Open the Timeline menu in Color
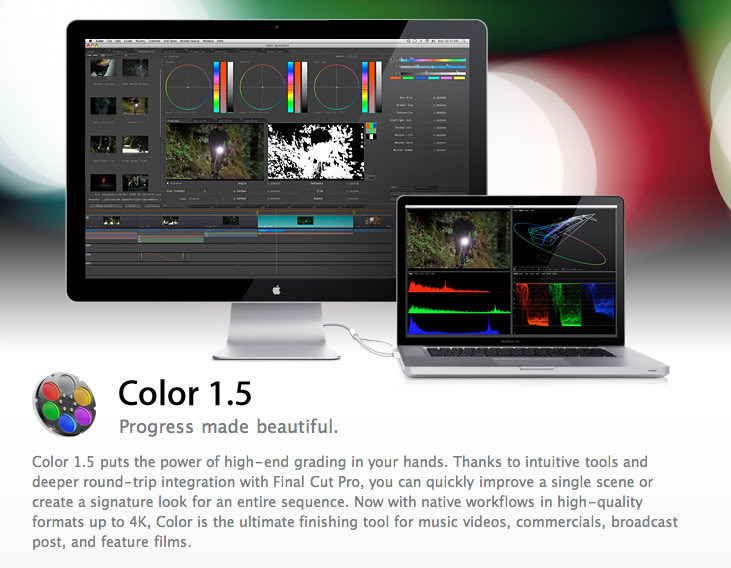Screen dimensions: 731x568 (x=154, y=41)
